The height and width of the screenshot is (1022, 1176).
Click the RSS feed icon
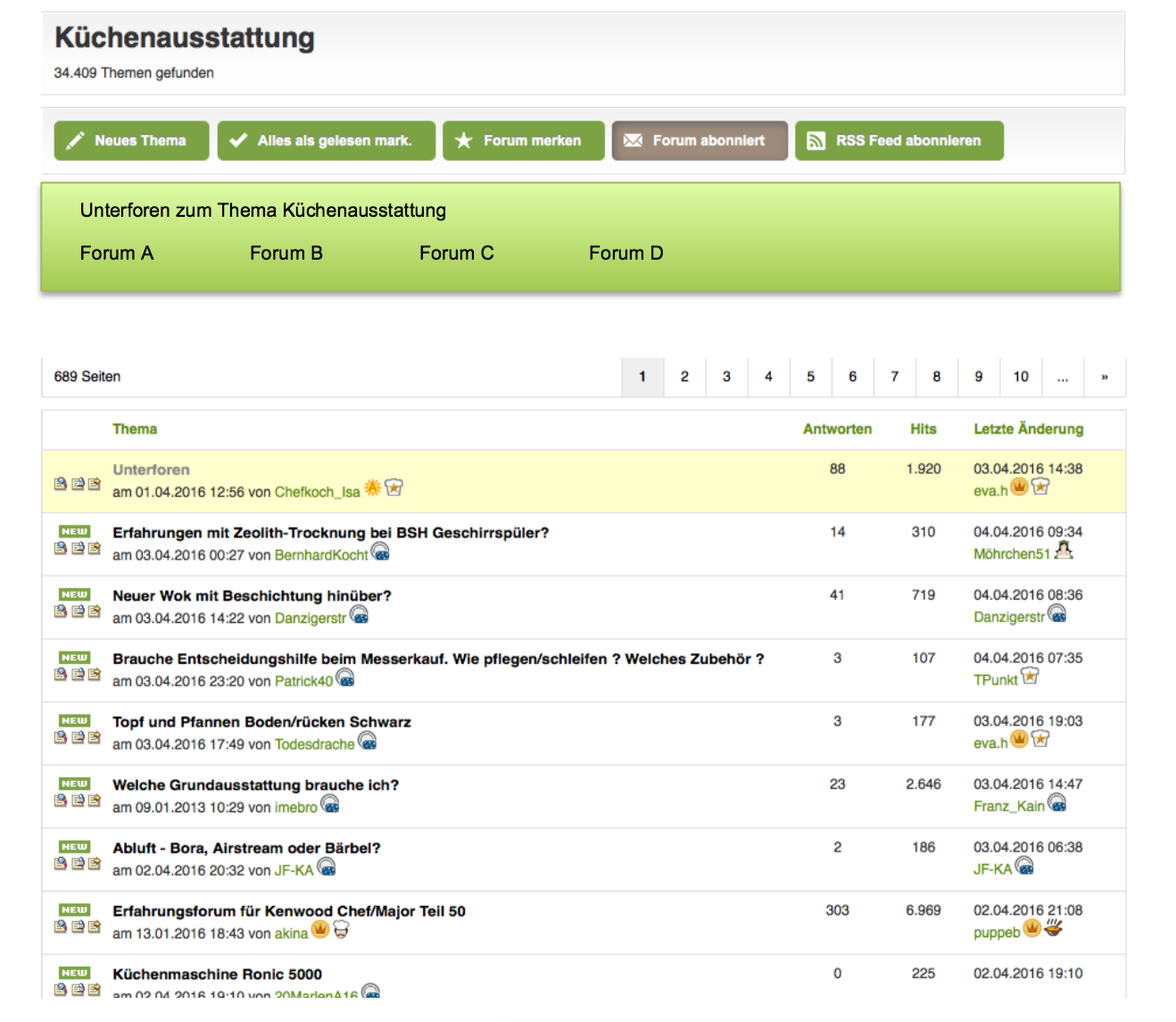click(x=816, y=141)
